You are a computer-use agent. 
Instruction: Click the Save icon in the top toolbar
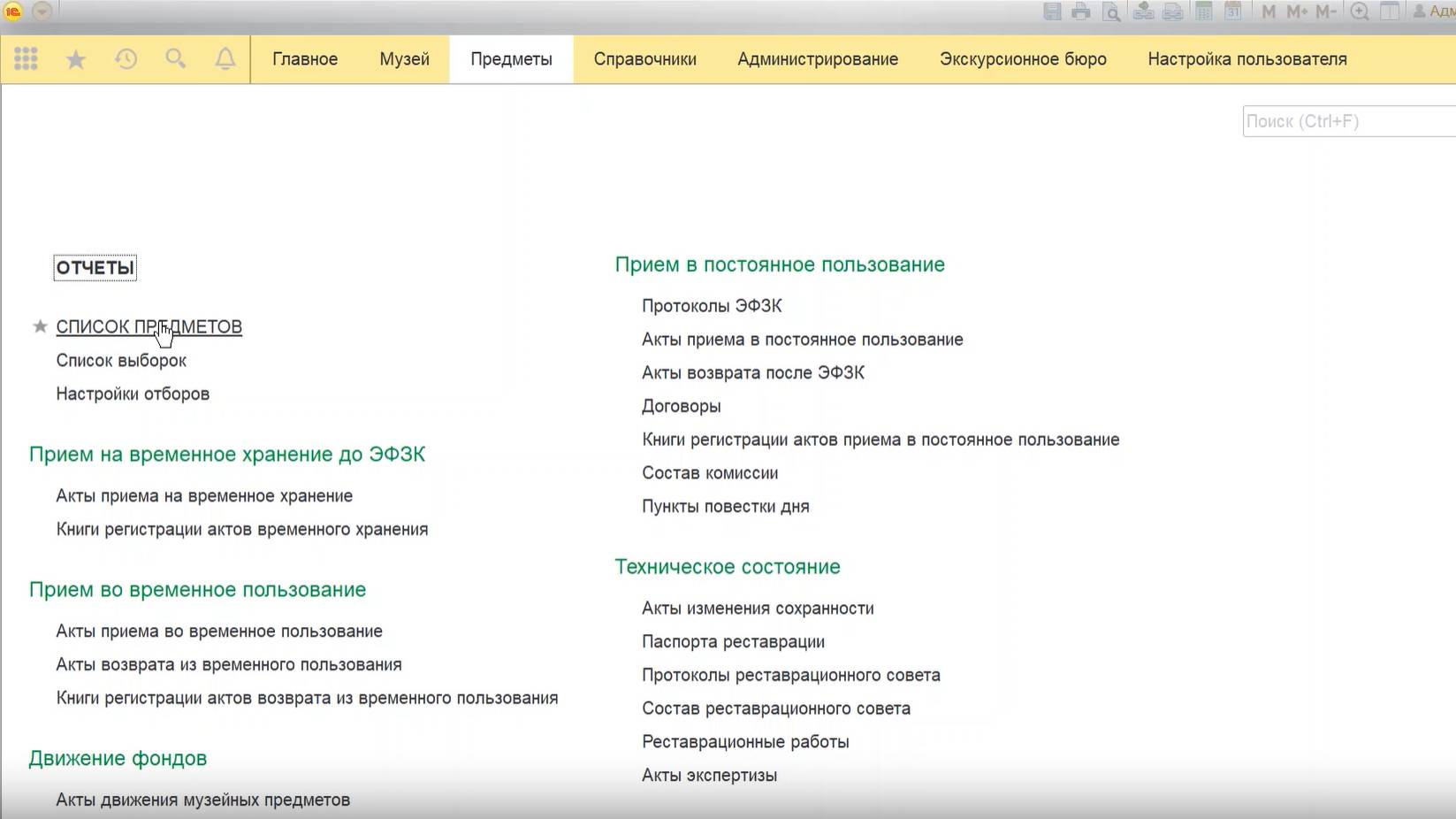1052,11
